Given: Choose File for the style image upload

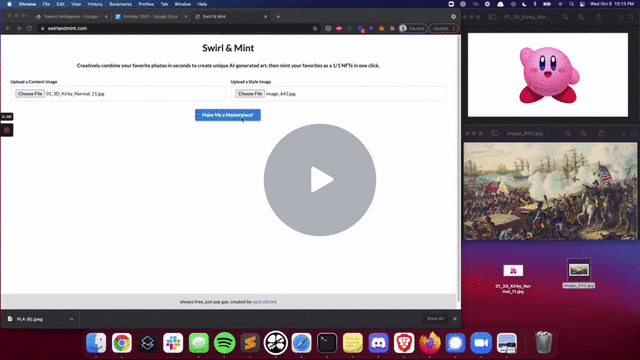Looking at the screenshot, I should [x=250, y=93].
